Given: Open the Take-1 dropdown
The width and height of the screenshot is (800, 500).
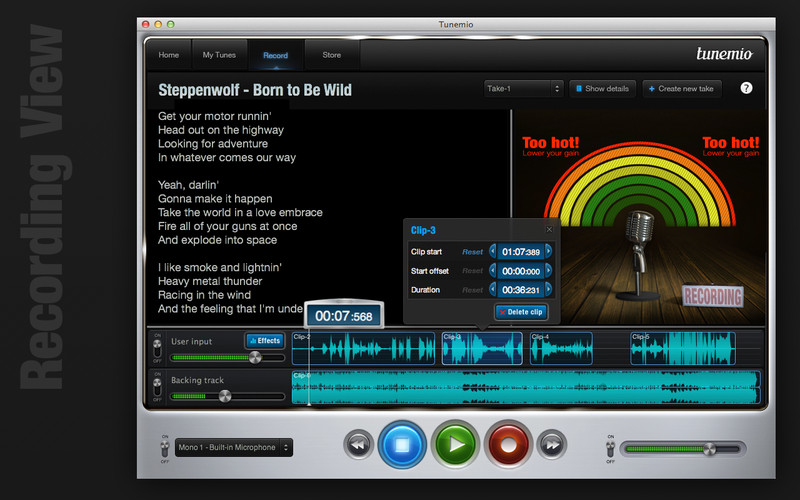Looking at the screenshot, I should tap(523, 89).
